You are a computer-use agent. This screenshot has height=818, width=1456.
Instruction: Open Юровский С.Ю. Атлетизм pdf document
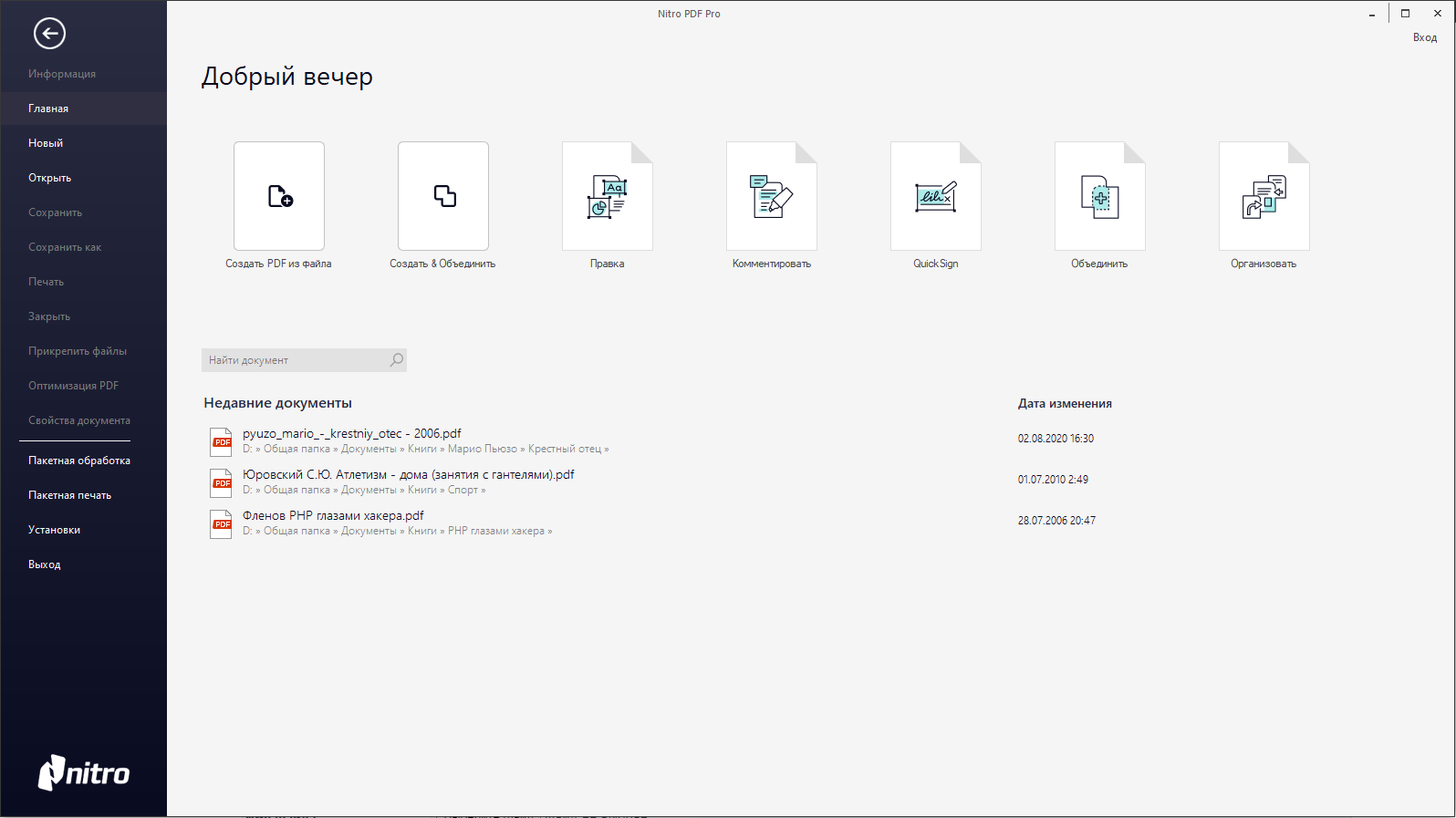point(409,474)
